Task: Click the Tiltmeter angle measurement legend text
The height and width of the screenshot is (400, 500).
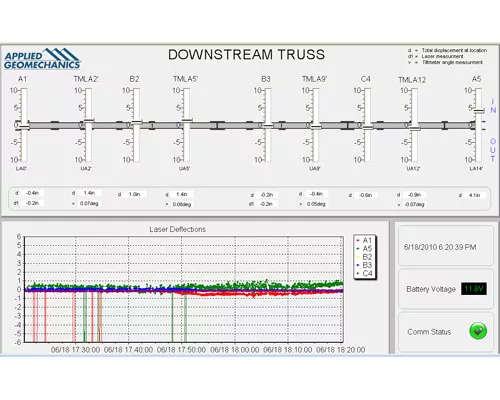Action: pyautogui.click(x=452, y=62)
